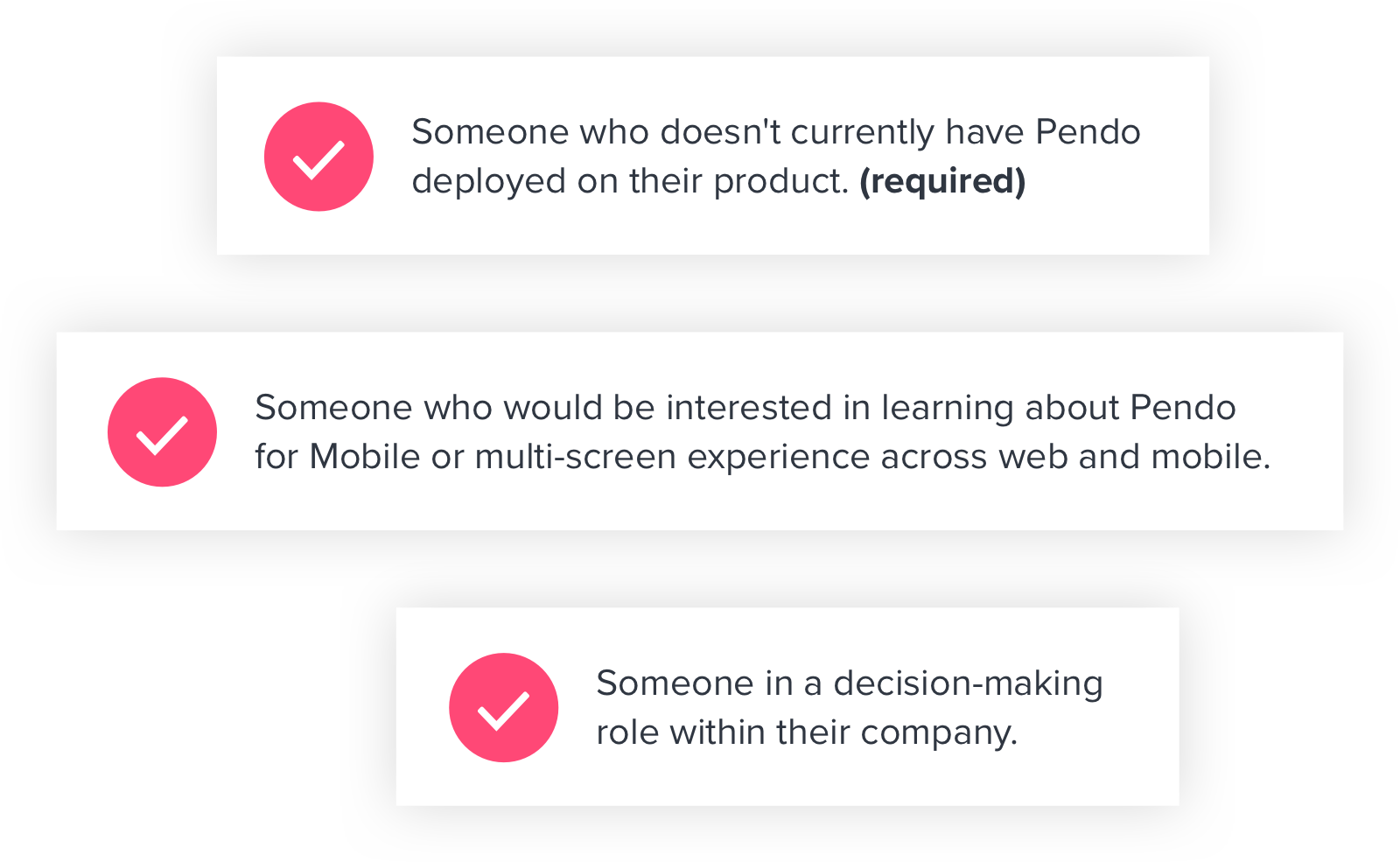This screenshot has width=1400, height=862.
Task: Click the word "product." before "(required)"
Action: tap(781, 182)
